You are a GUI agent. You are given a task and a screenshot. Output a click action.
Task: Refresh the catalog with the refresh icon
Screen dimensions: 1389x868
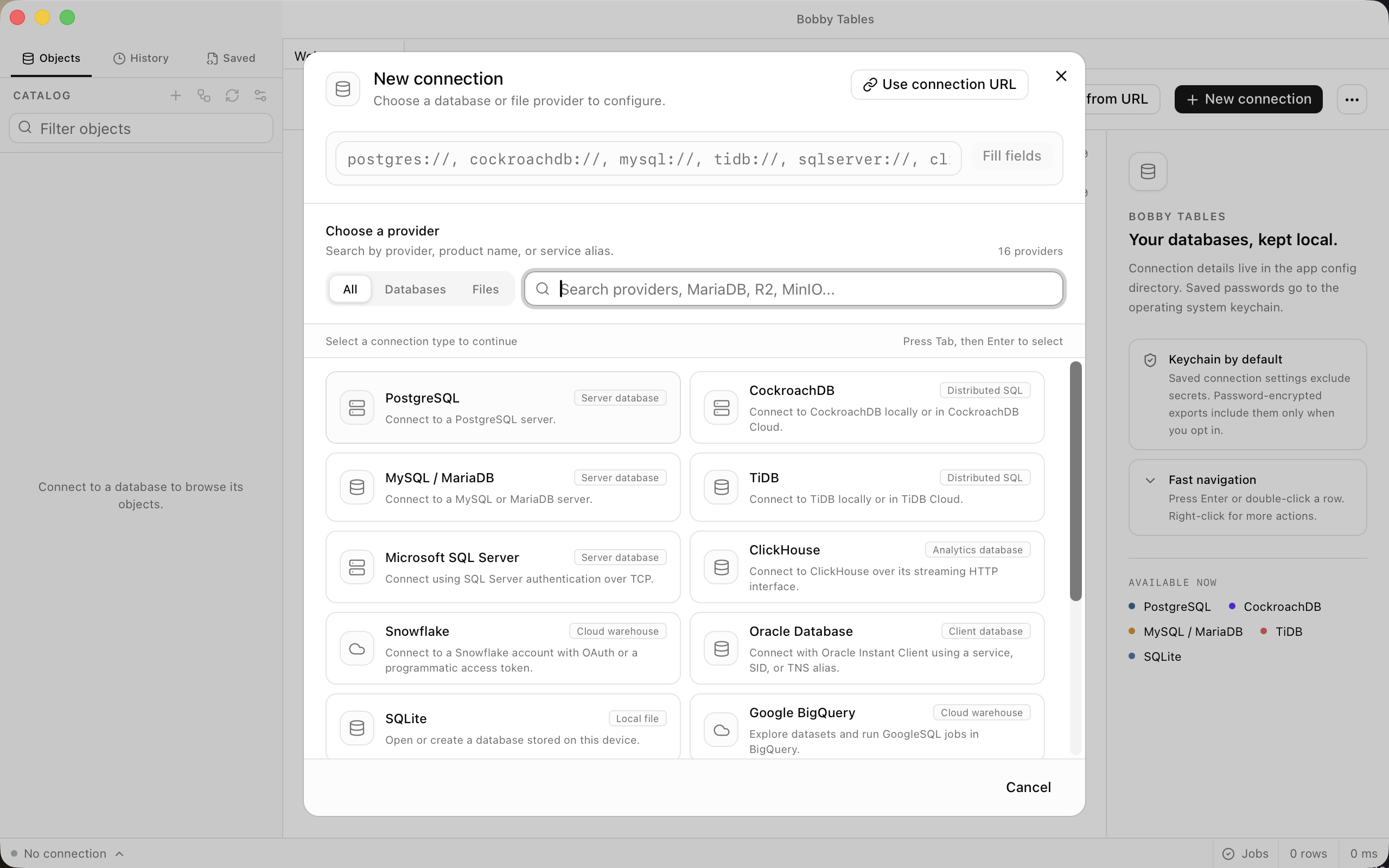coord(232,95)
